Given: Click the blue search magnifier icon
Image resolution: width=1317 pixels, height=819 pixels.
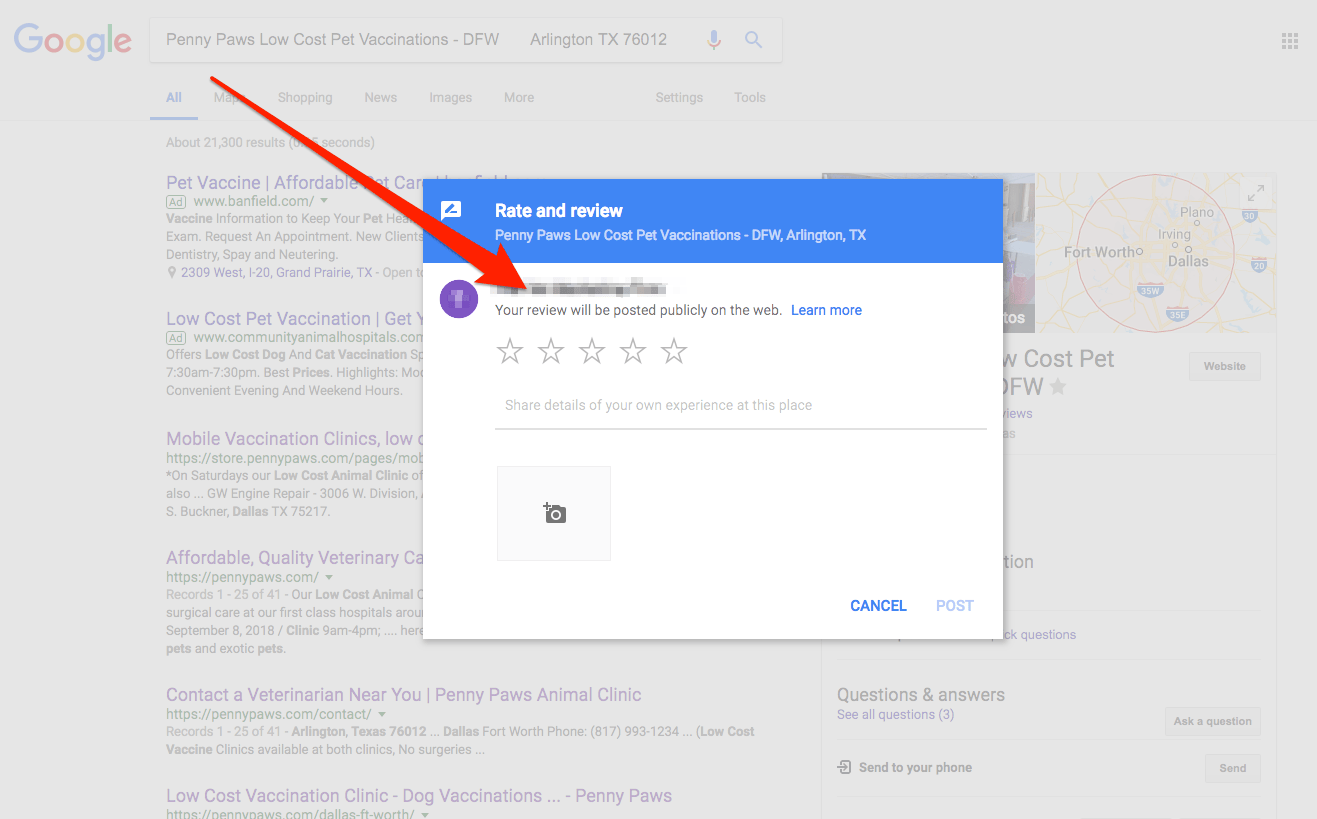Looking at the screenshot, I should (x=754, y=40).
